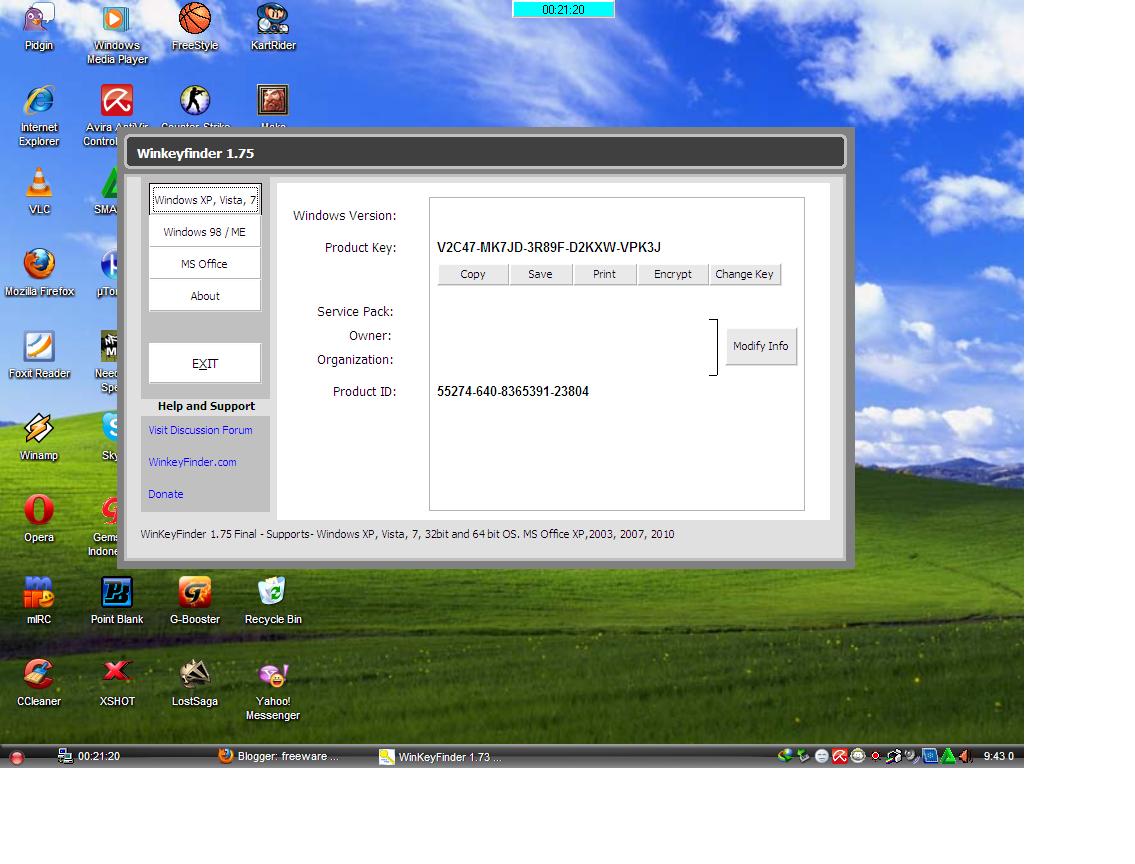Click the WinKeyFinder 1.73 taskbar button

(441, 757)
